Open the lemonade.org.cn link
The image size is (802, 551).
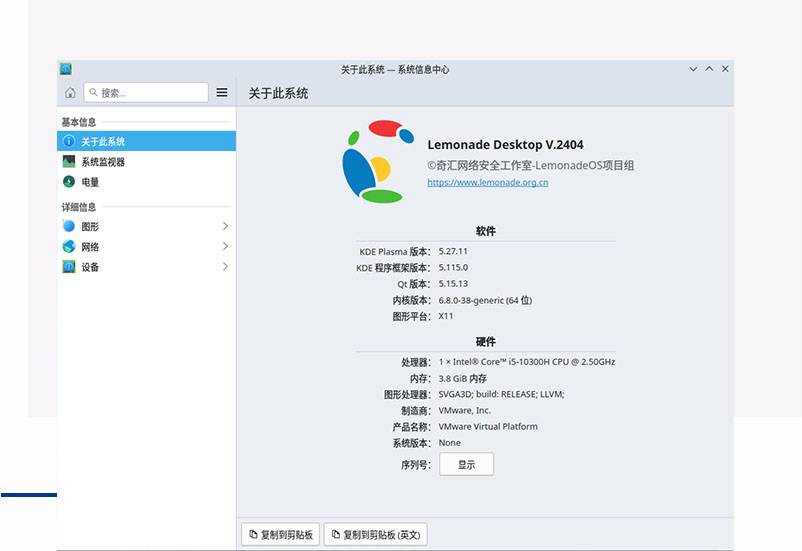pyautogui.click(x=487, y=182)
